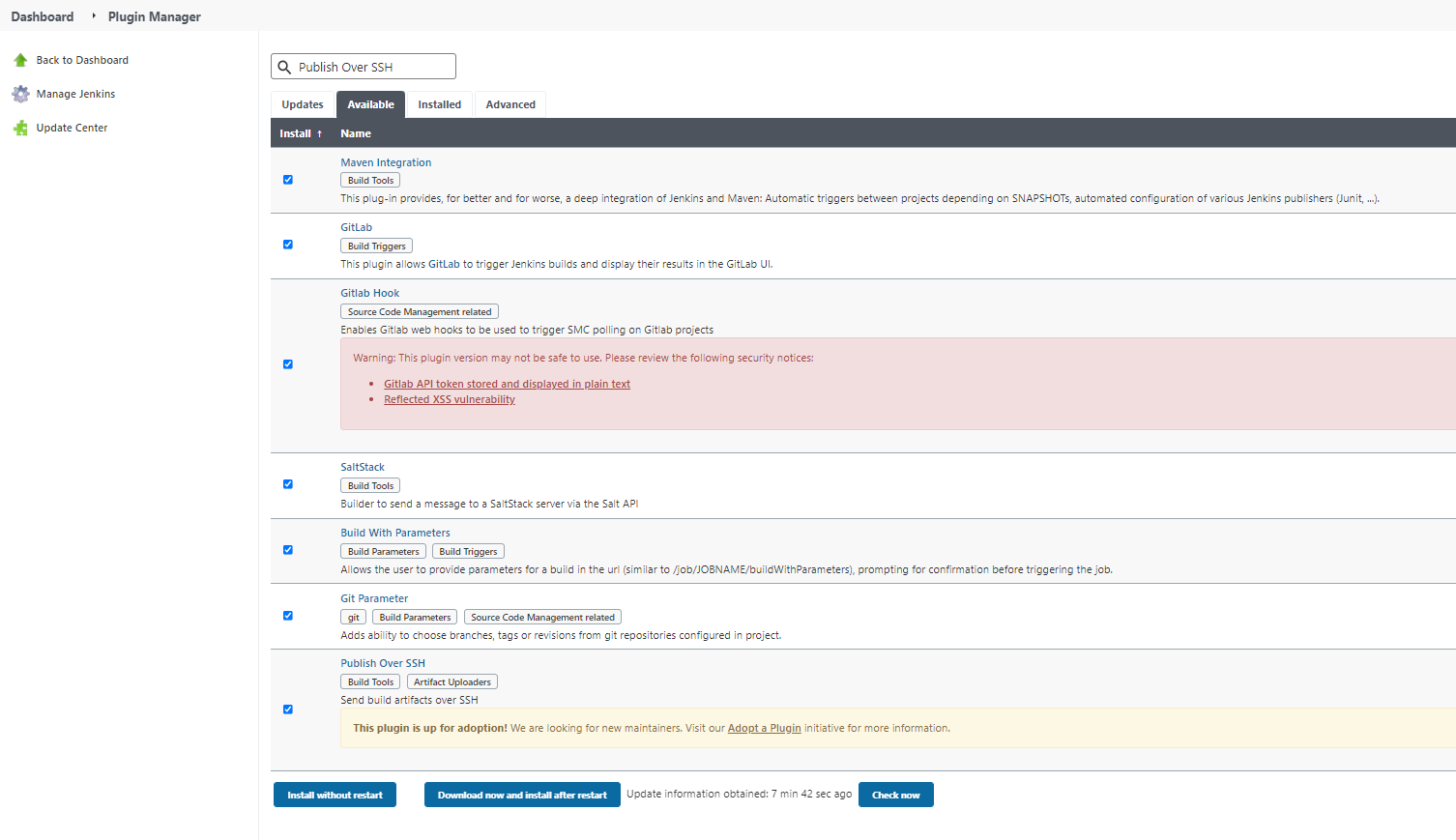Click the plugin search filter field
The height and width of the screenshot is (840, 1456).
click(x=364, y=67)
